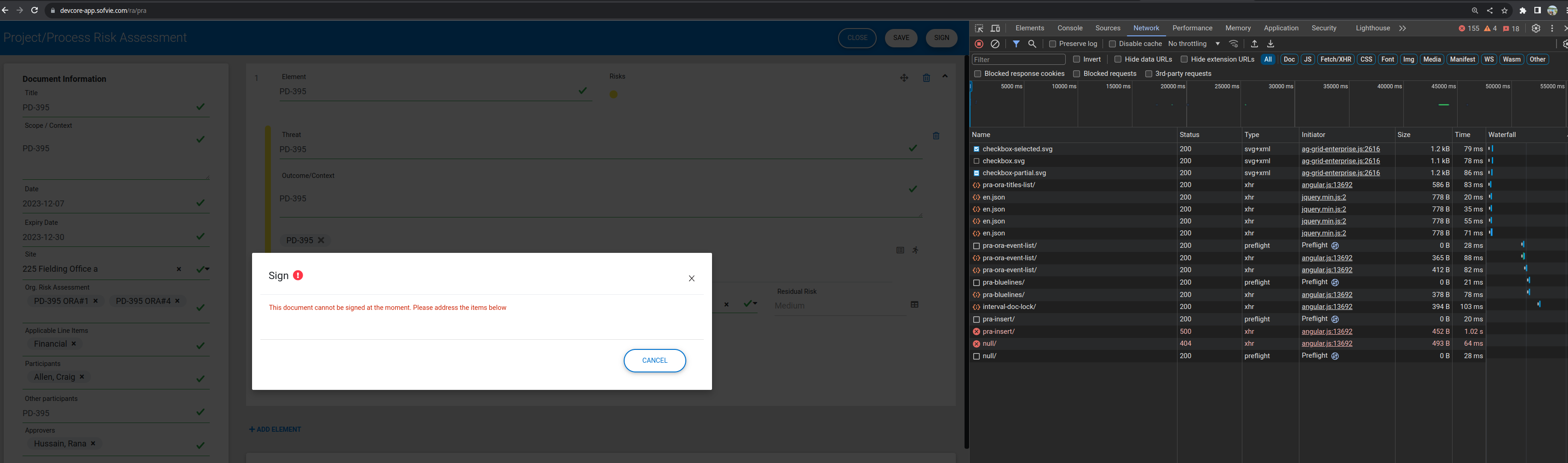The height and width of the screenshot is (463, 1568).
Task: Open the Sources tab
Action: click(x=1107, y=28)
